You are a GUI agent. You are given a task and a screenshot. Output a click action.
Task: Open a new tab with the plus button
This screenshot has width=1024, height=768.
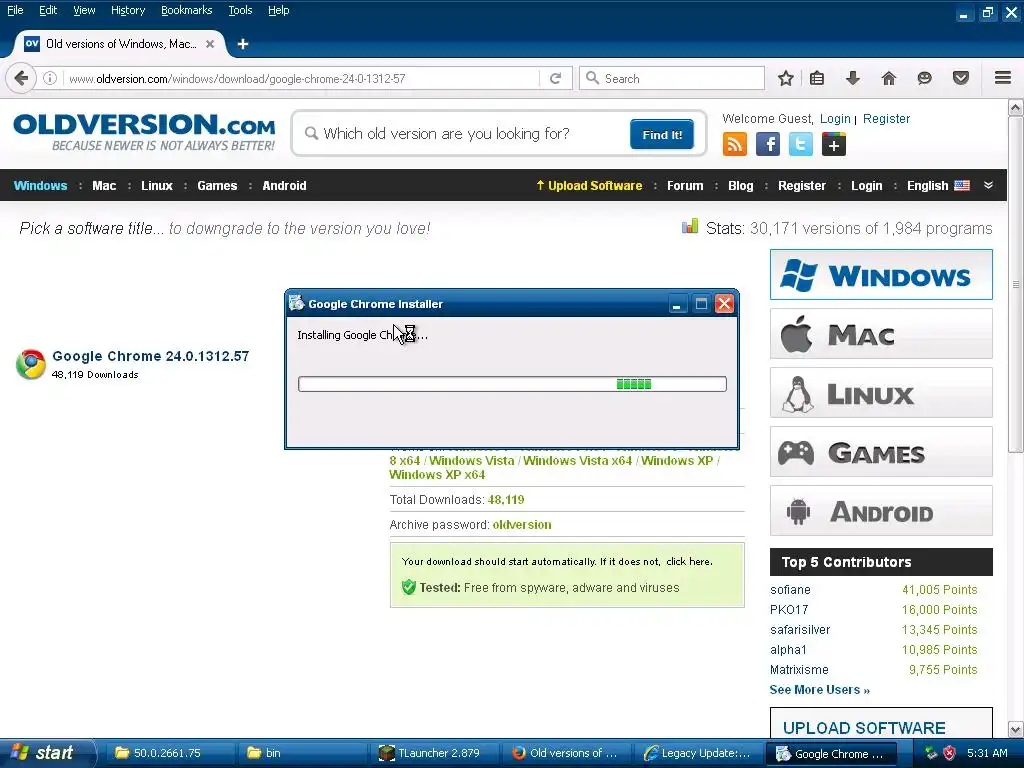243,44
